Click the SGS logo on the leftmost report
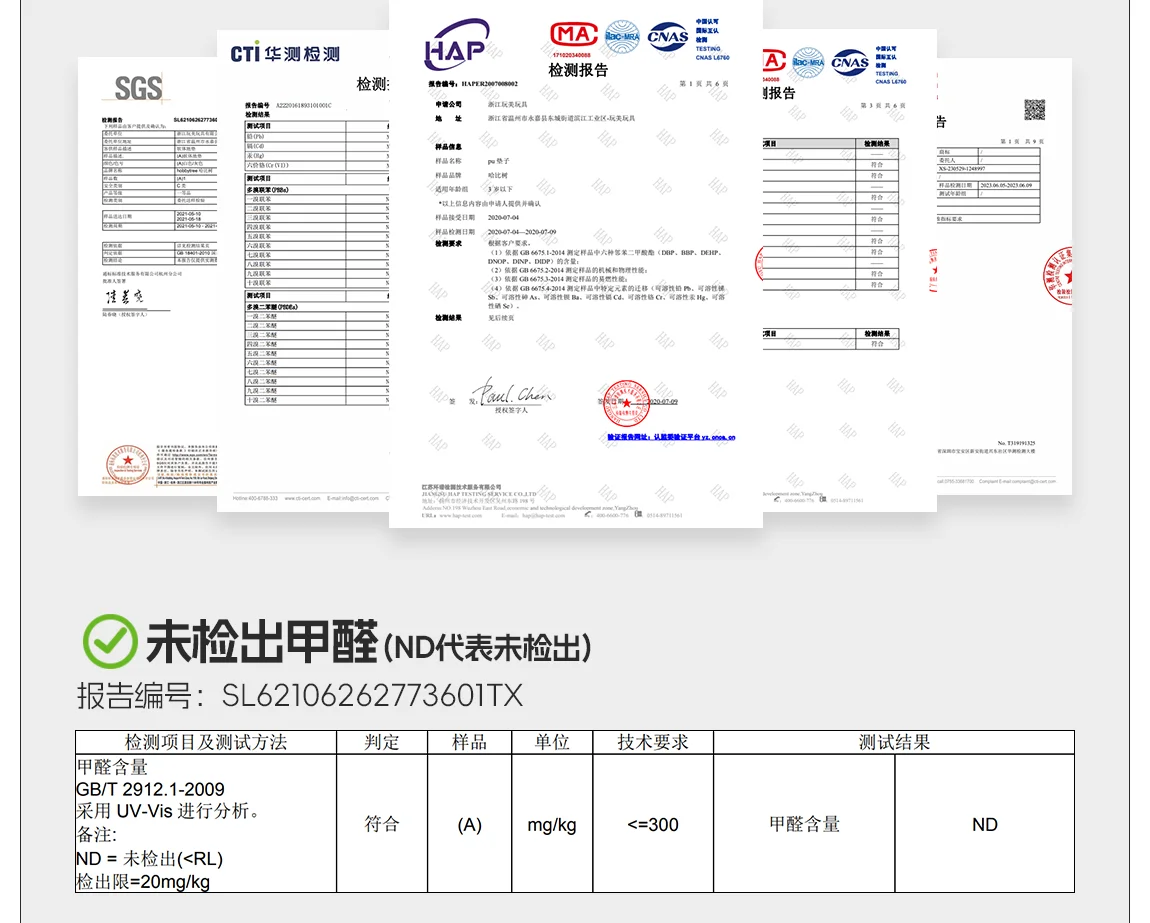Screen dimensions: 1150x923 point(139,89)
